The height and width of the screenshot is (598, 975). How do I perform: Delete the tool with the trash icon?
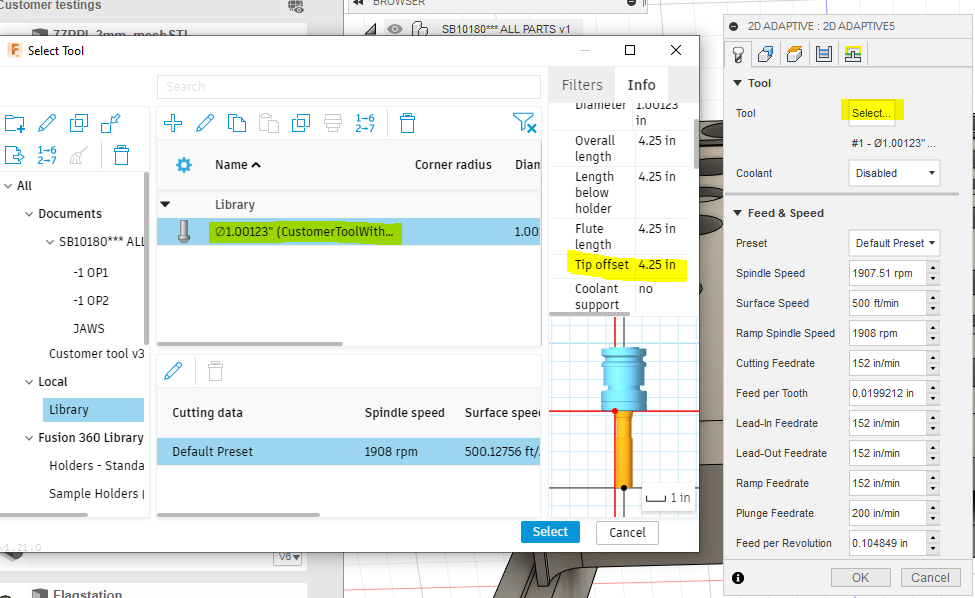pos(407,123)
